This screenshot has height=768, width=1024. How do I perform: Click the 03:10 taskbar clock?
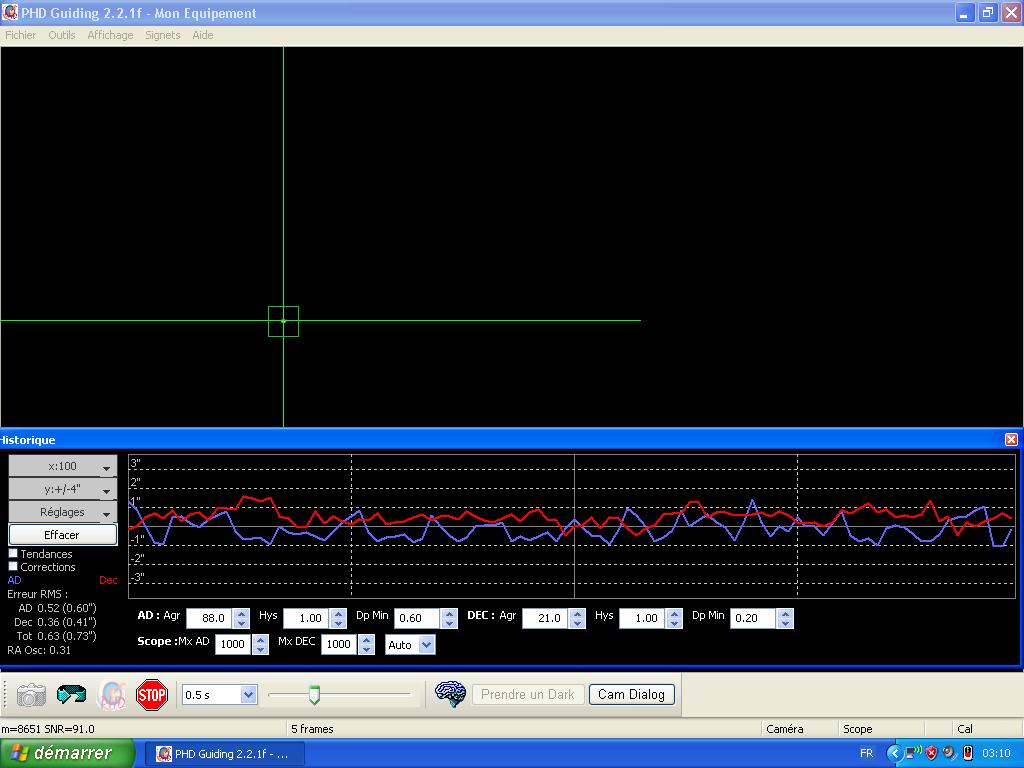click(996, 754)
